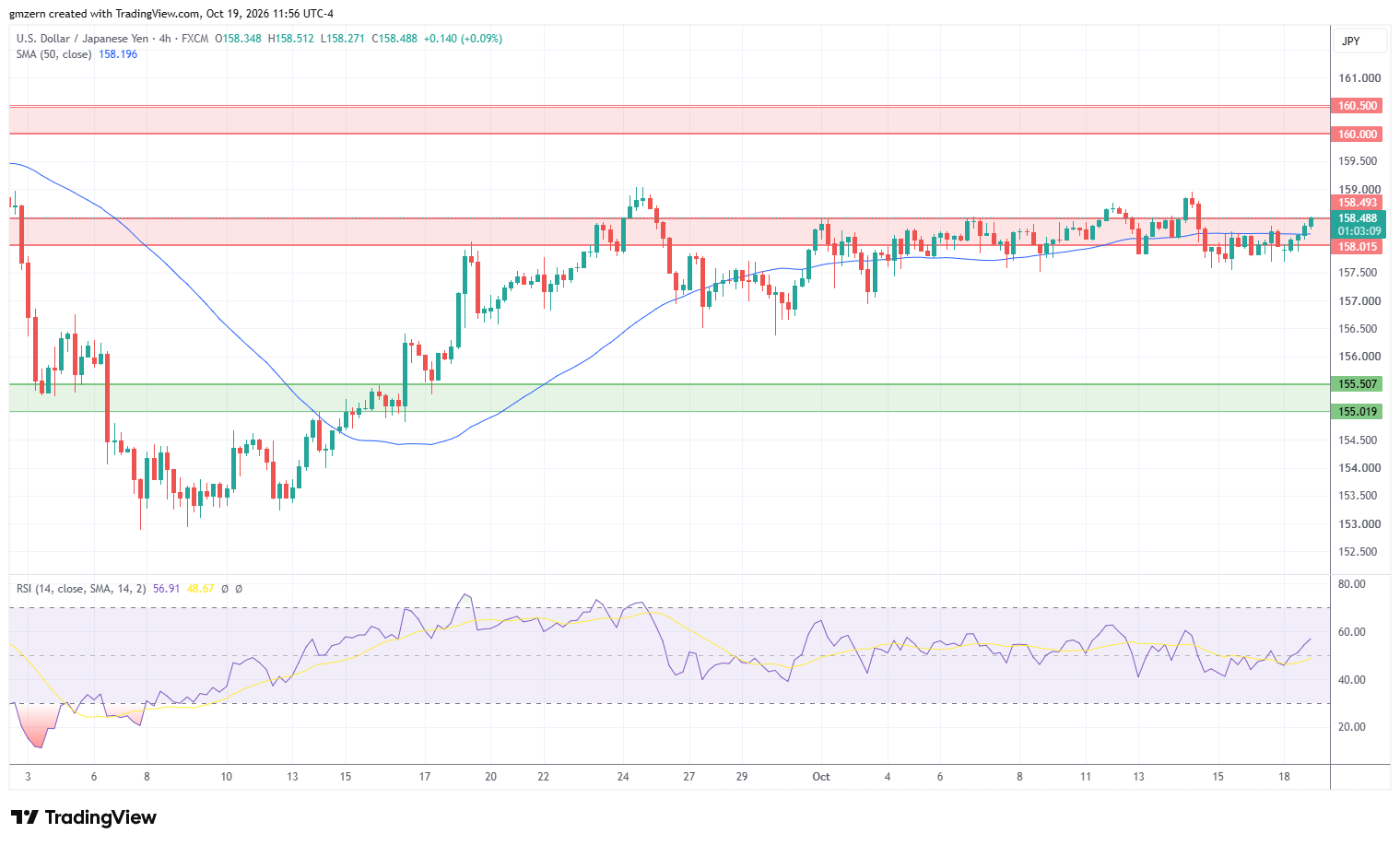Click the green 155.507 support label
This screenshot has height=845, width=1400.
[1358, 384]
